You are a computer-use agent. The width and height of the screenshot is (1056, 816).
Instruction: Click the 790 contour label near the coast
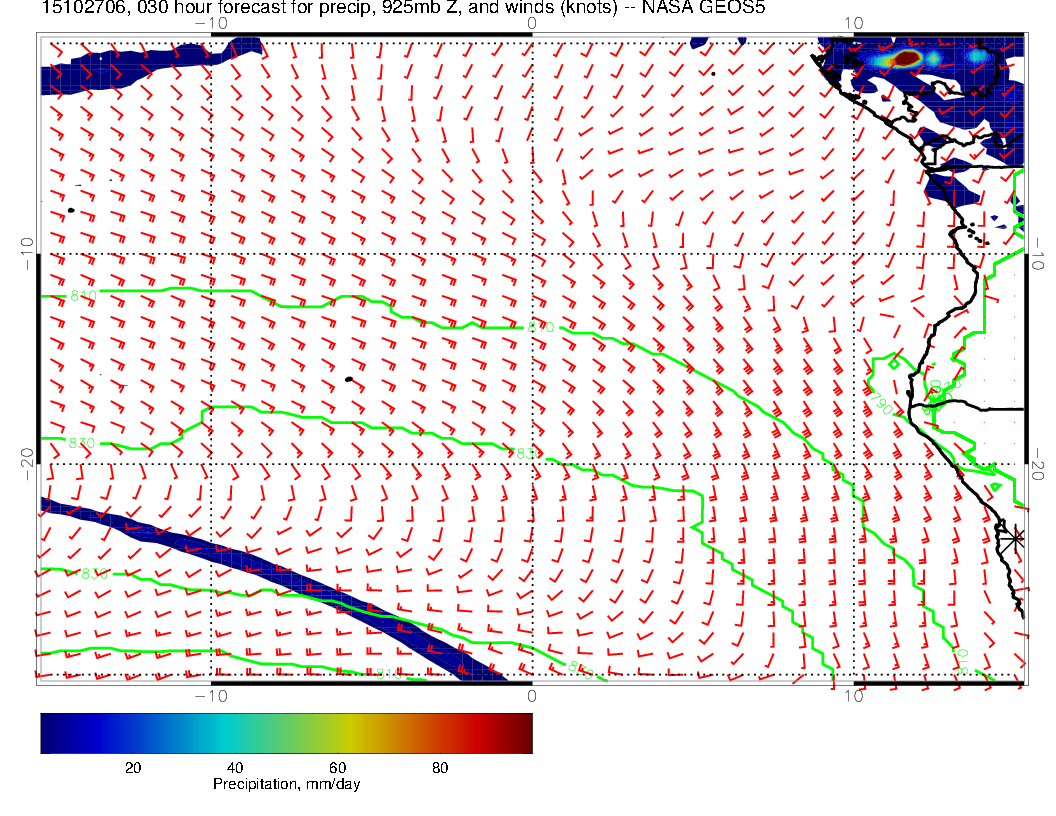tap(880, 403)
